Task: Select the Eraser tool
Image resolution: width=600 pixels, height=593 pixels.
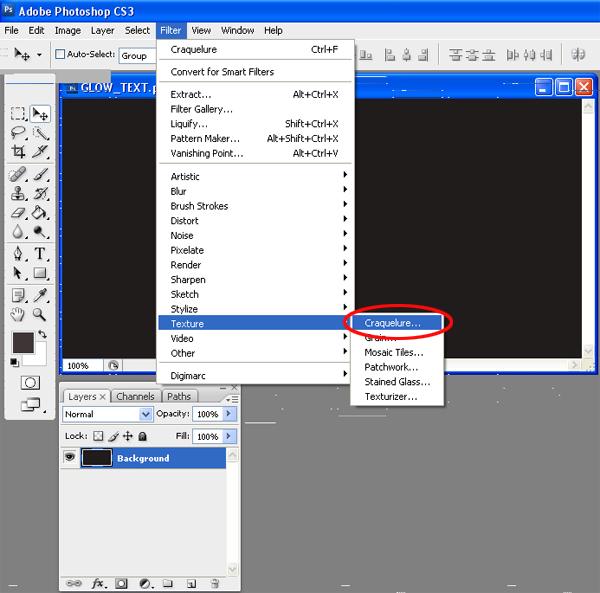Action: click(18, 212)
